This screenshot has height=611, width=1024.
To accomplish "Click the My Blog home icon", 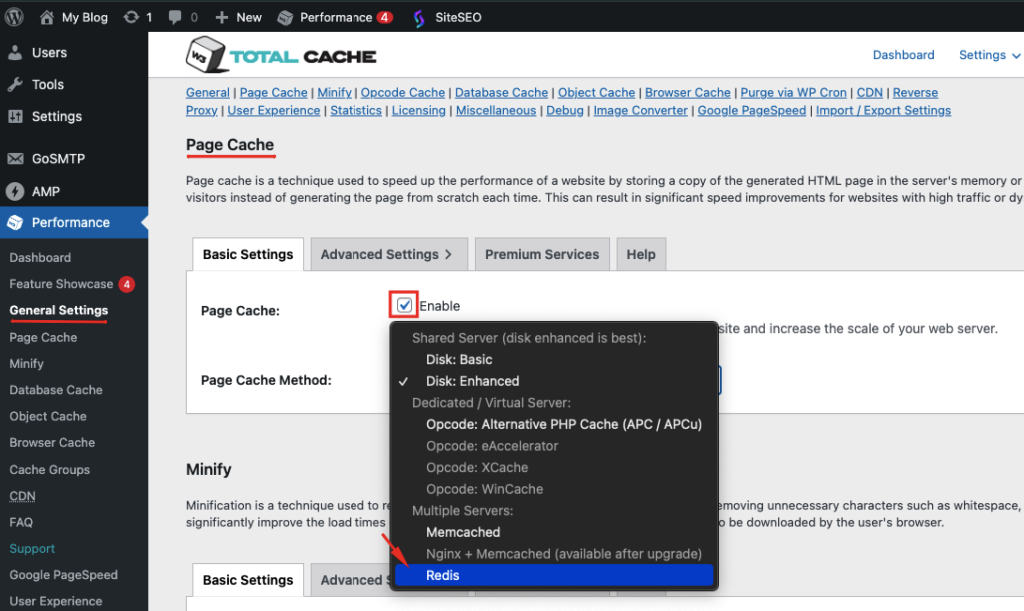I will (x=46, y=17).
